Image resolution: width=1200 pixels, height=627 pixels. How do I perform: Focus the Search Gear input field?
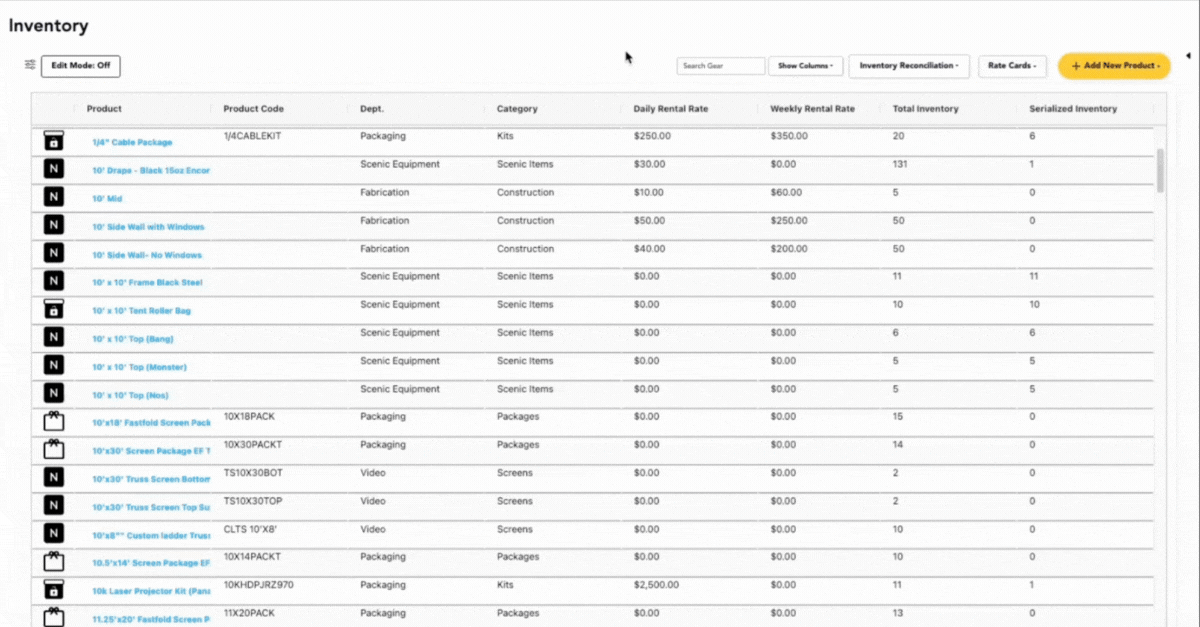tap(720, 66)
